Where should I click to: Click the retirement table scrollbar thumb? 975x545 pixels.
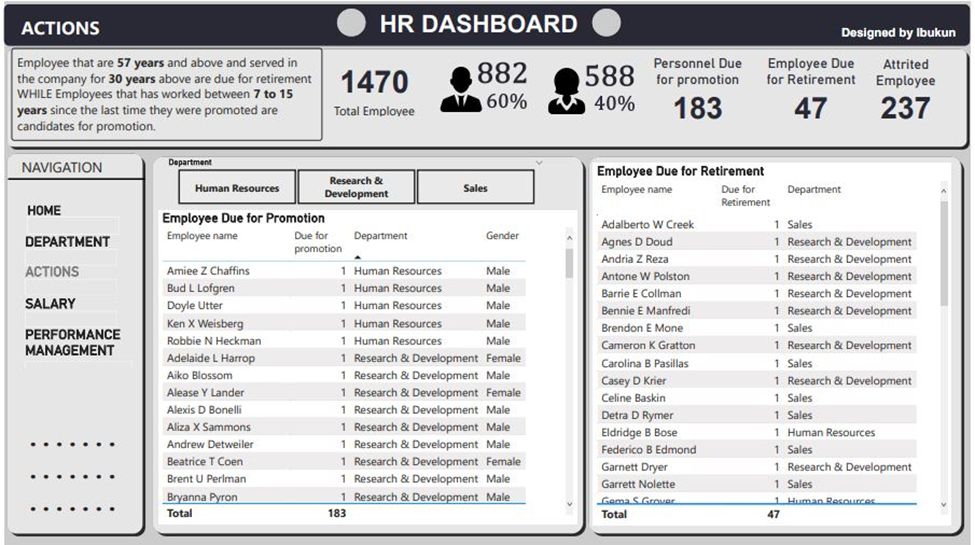[943, 253]
